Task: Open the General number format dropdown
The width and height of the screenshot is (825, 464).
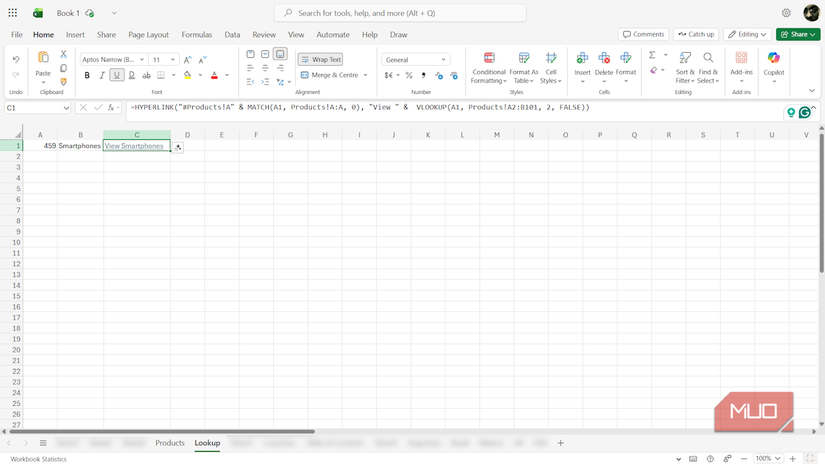Action: click(416, 60)
